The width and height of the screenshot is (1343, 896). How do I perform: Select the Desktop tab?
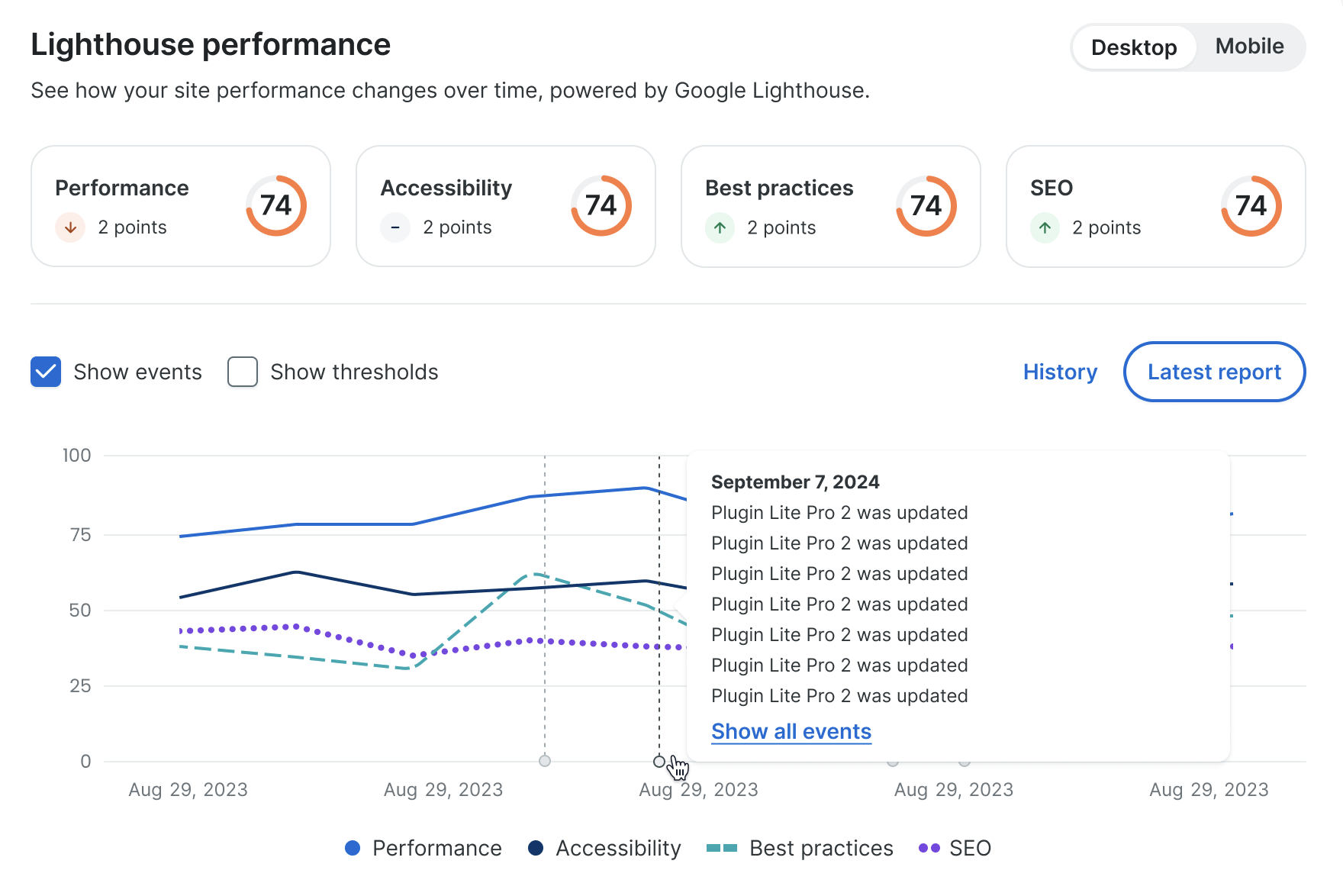pyautogui.click(x=1133, y=47)
